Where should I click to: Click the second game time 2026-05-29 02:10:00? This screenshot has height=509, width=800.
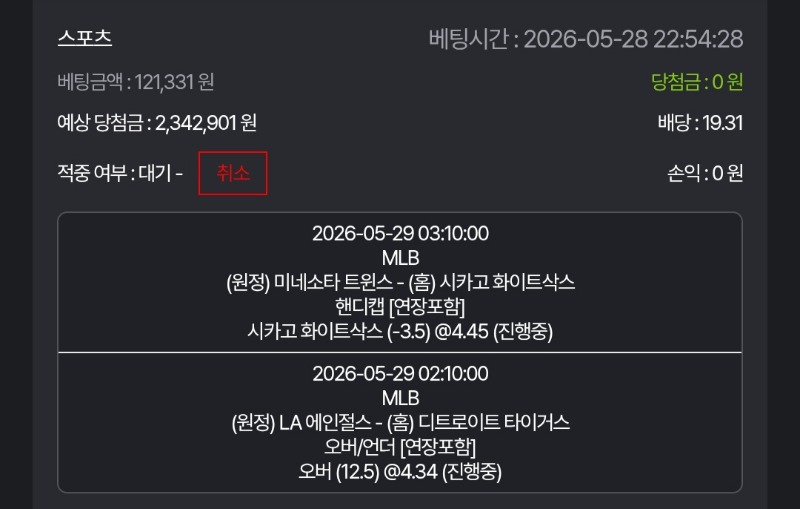[x=401, y=374]
